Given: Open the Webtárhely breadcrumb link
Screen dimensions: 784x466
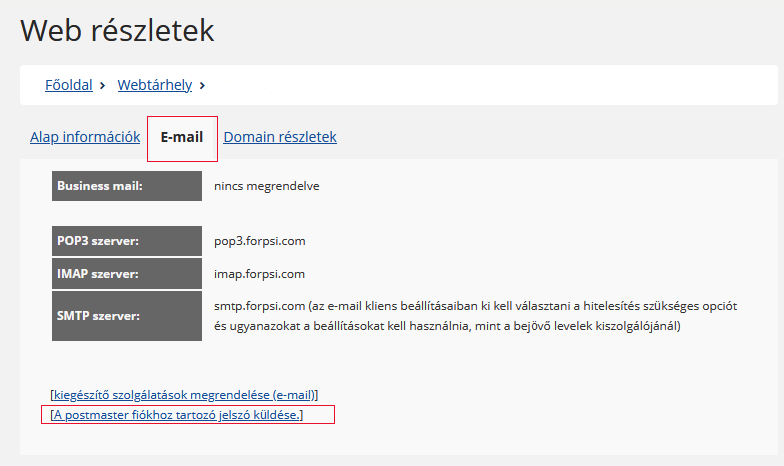Looking at the screenshot, I should point(154,85).
